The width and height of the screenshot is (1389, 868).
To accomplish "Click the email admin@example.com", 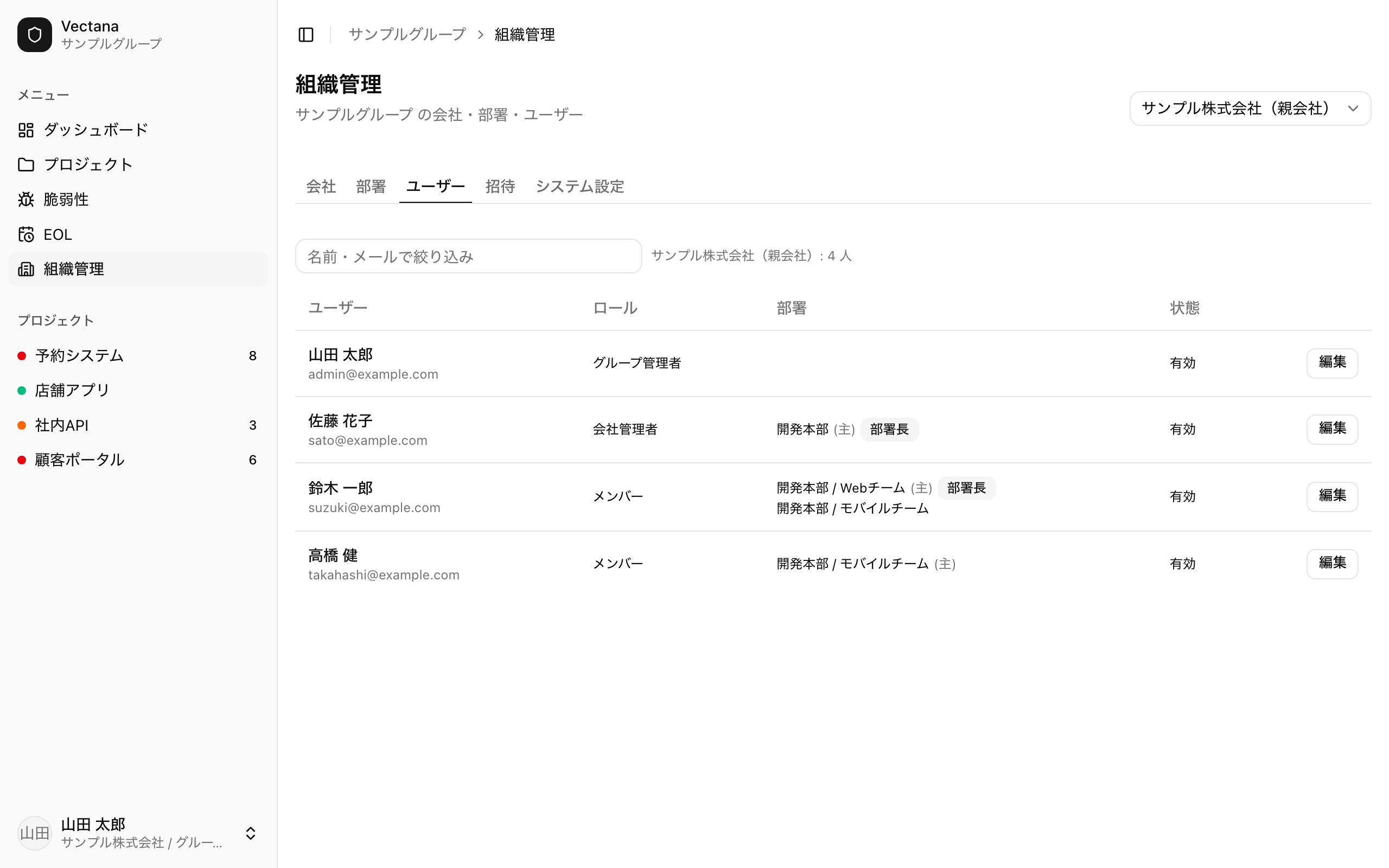I will (x=373, y=374).
